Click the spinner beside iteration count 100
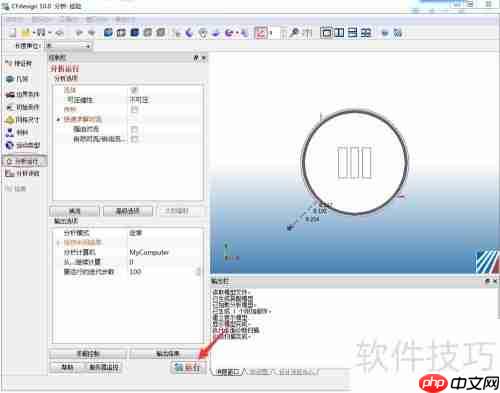500x393 pixels. tap(199, 272)
